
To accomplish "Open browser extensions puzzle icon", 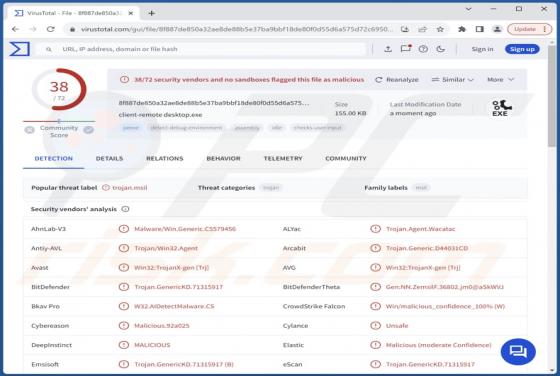I will tap(462, 29).
